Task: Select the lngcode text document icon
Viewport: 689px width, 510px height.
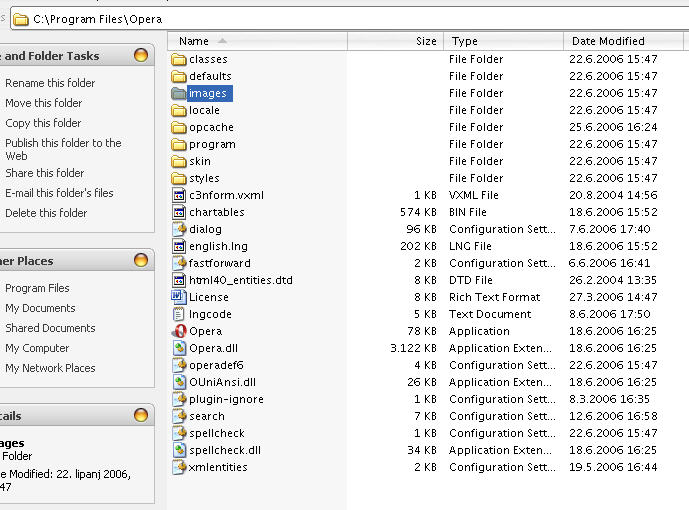Action: 179,314
